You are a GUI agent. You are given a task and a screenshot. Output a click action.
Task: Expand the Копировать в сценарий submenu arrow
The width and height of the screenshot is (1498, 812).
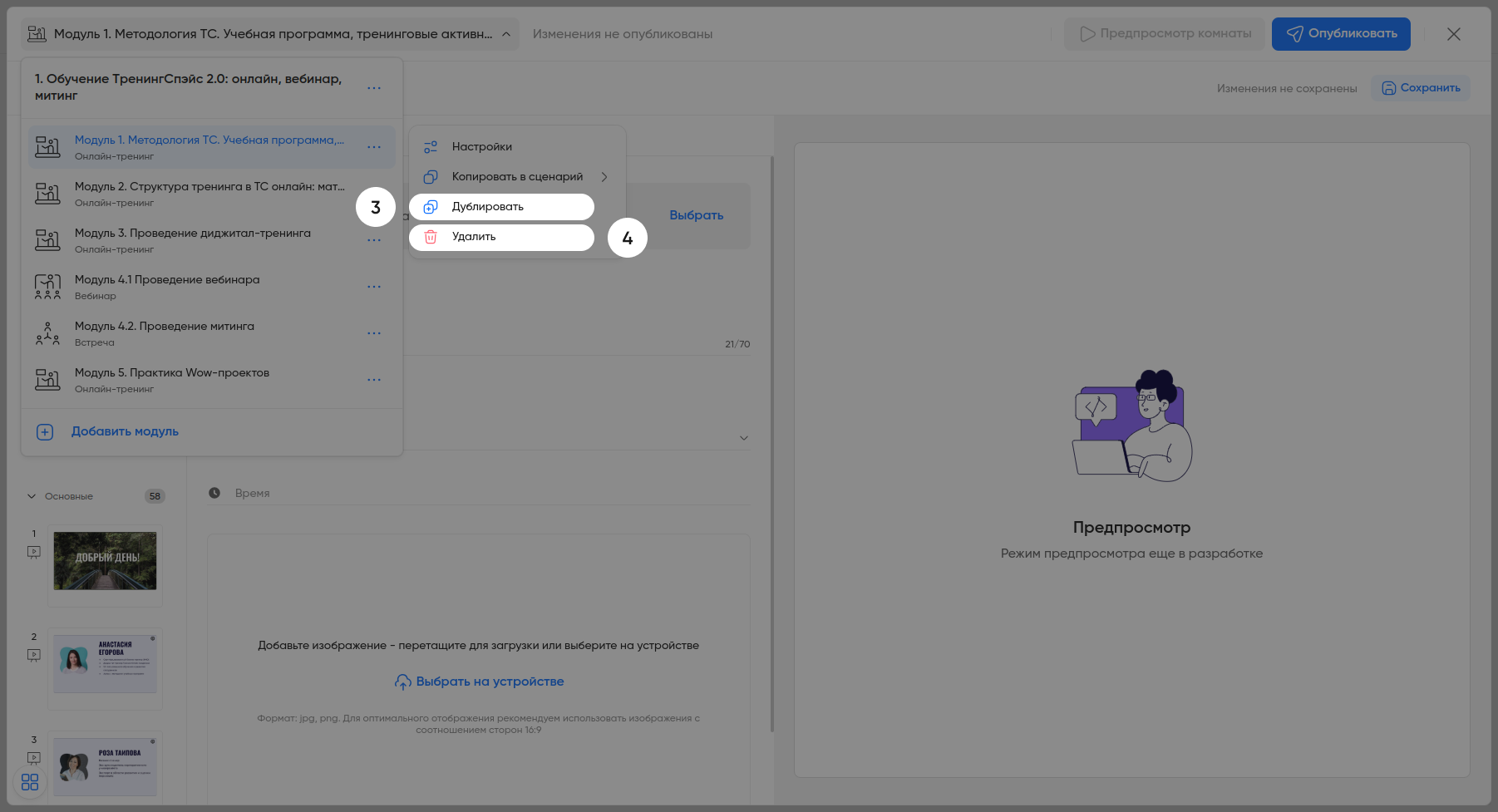tap(604, 177)
